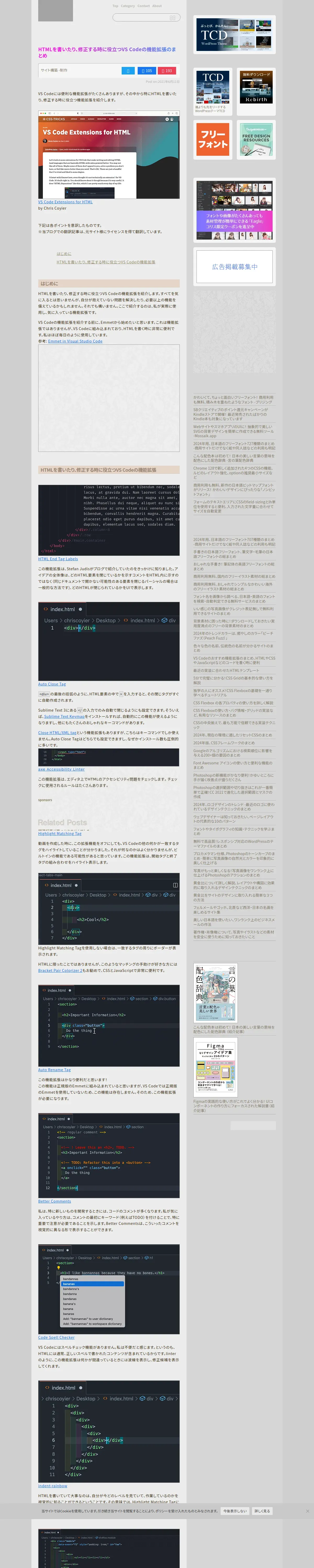Open the field-sizing textarea article link
The height and width of the screenshot is (1568, 314).
coord(234,507)
